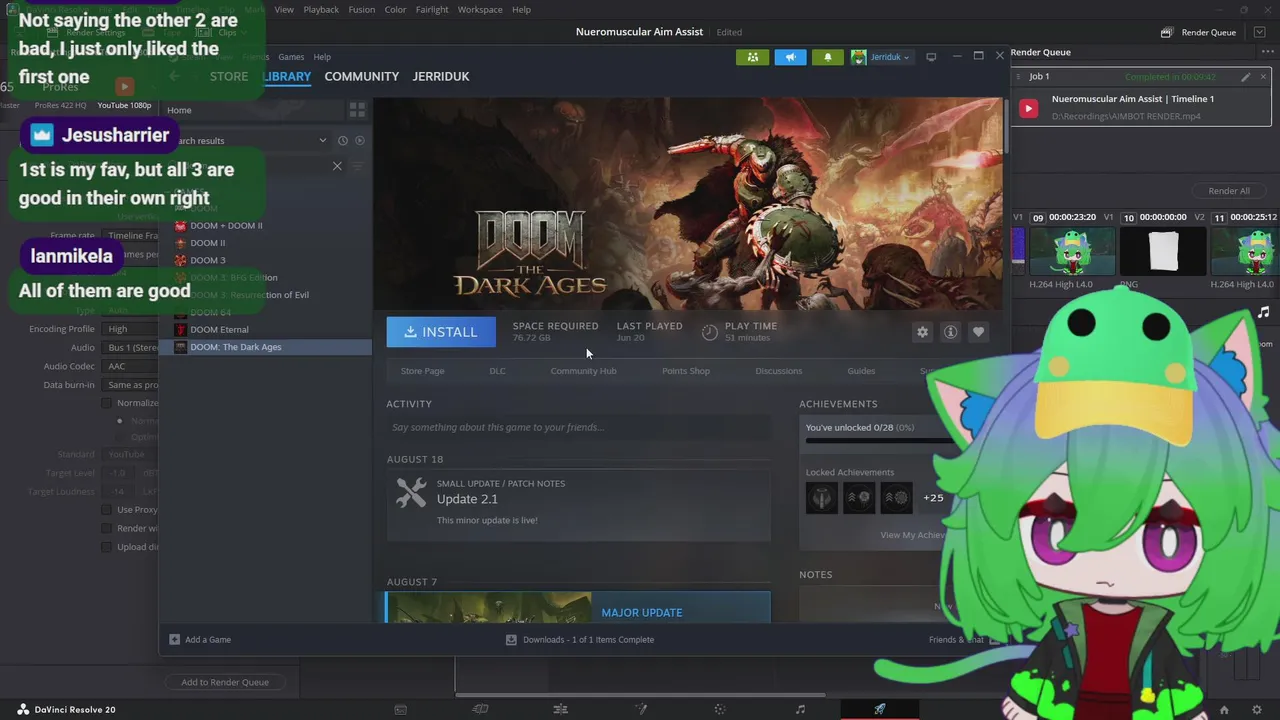
Task: Click first locked achievement icon
Action: [822, 498]
